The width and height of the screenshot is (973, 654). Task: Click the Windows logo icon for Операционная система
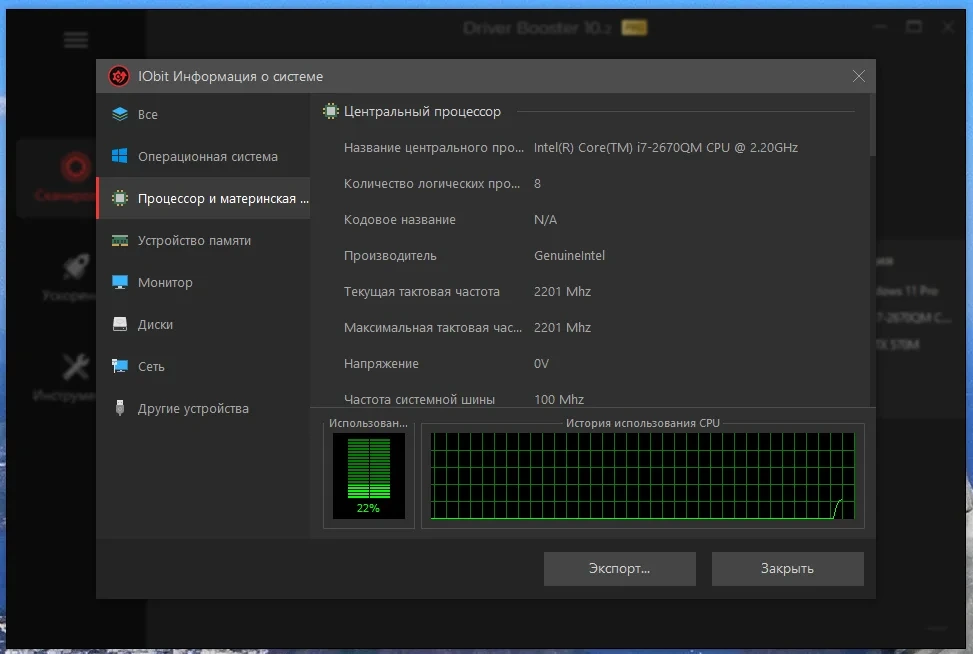pyautogui.click(x=120, y=156)
